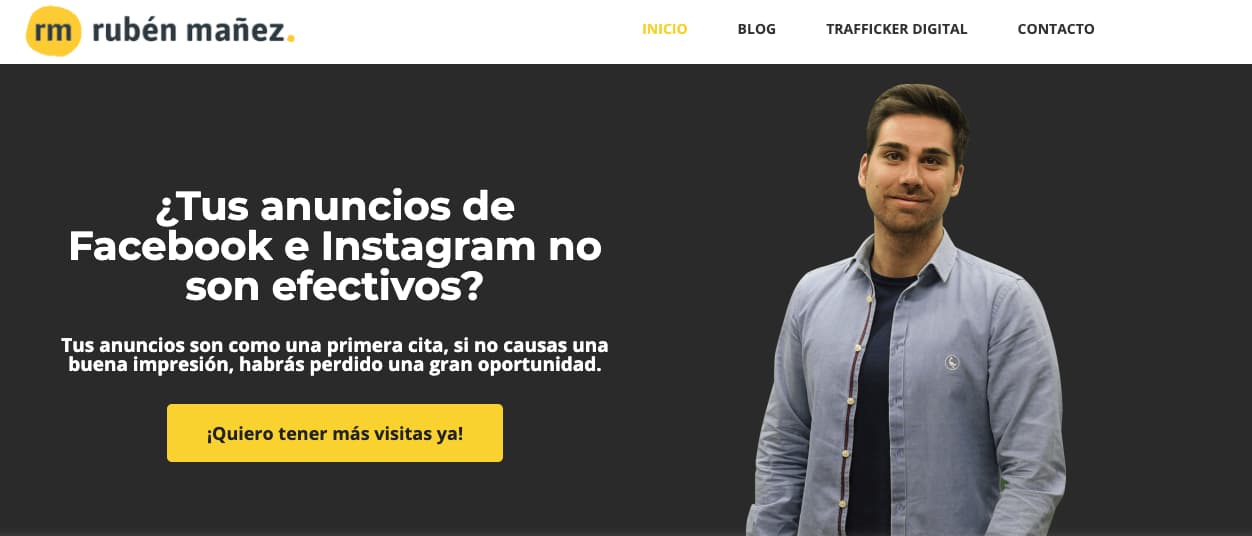
Task: Select CONTACTO in the navigation bar
Action: pos(1056,29)
